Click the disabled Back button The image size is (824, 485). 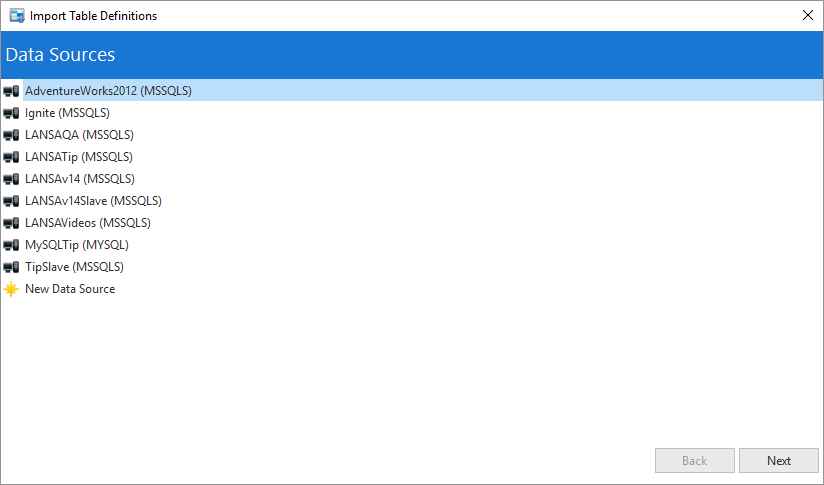[x=695, y=461]
